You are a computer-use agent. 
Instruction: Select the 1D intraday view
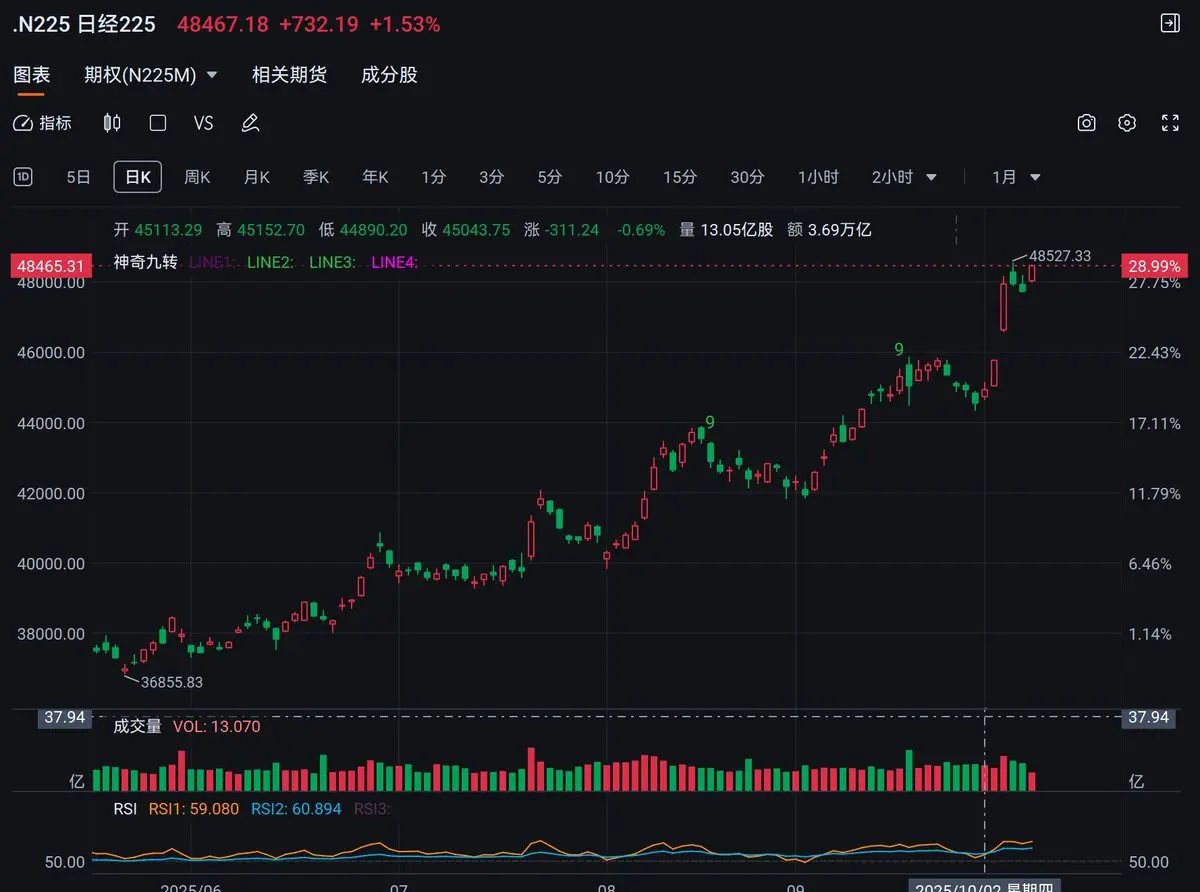pyautogui.click(x=22, y=177)
